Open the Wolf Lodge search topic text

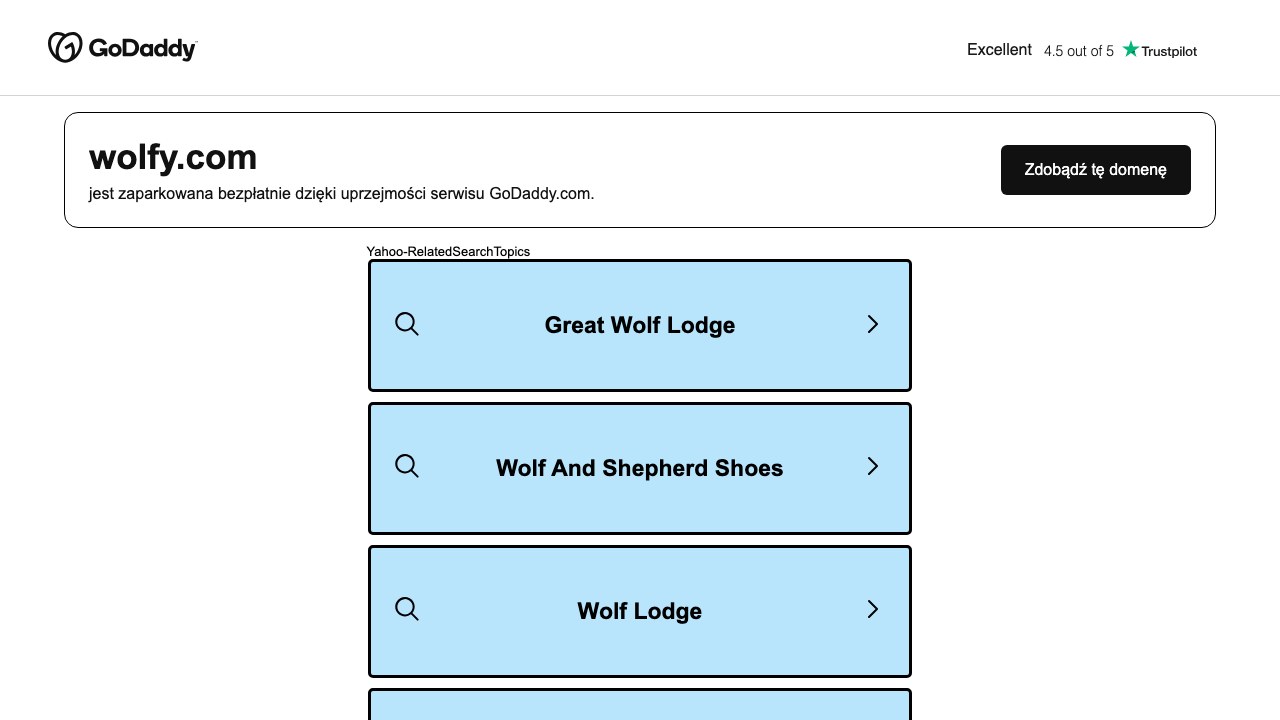640,611
